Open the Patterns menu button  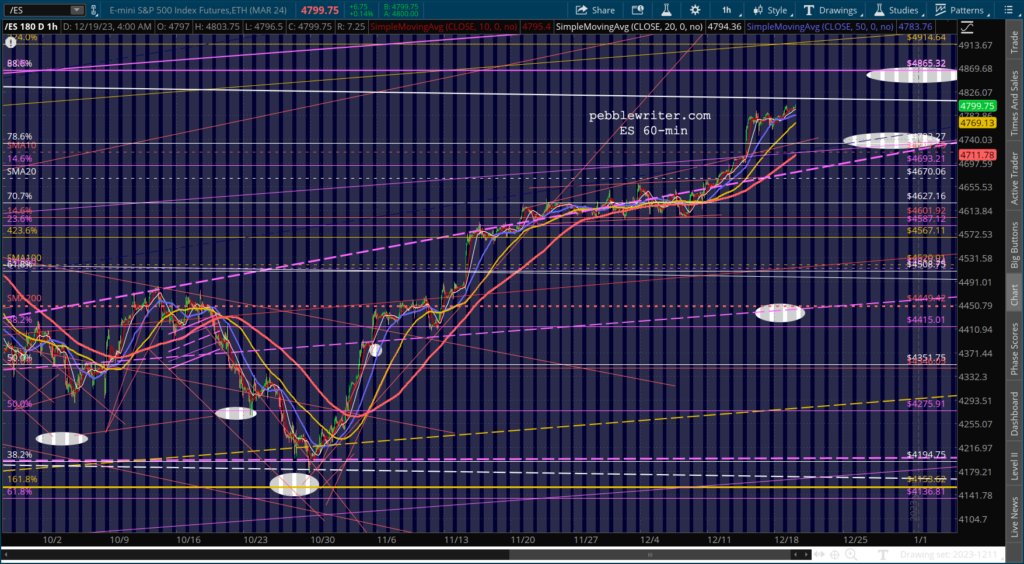tap(959, 9)
